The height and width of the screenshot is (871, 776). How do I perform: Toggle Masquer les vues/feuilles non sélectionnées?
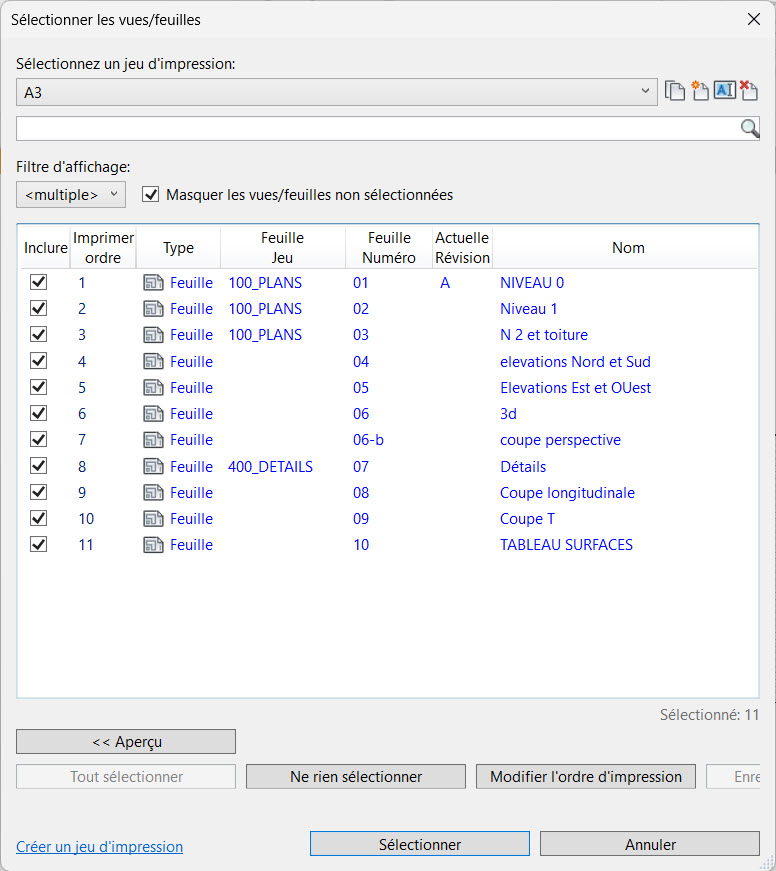(151, 195)
